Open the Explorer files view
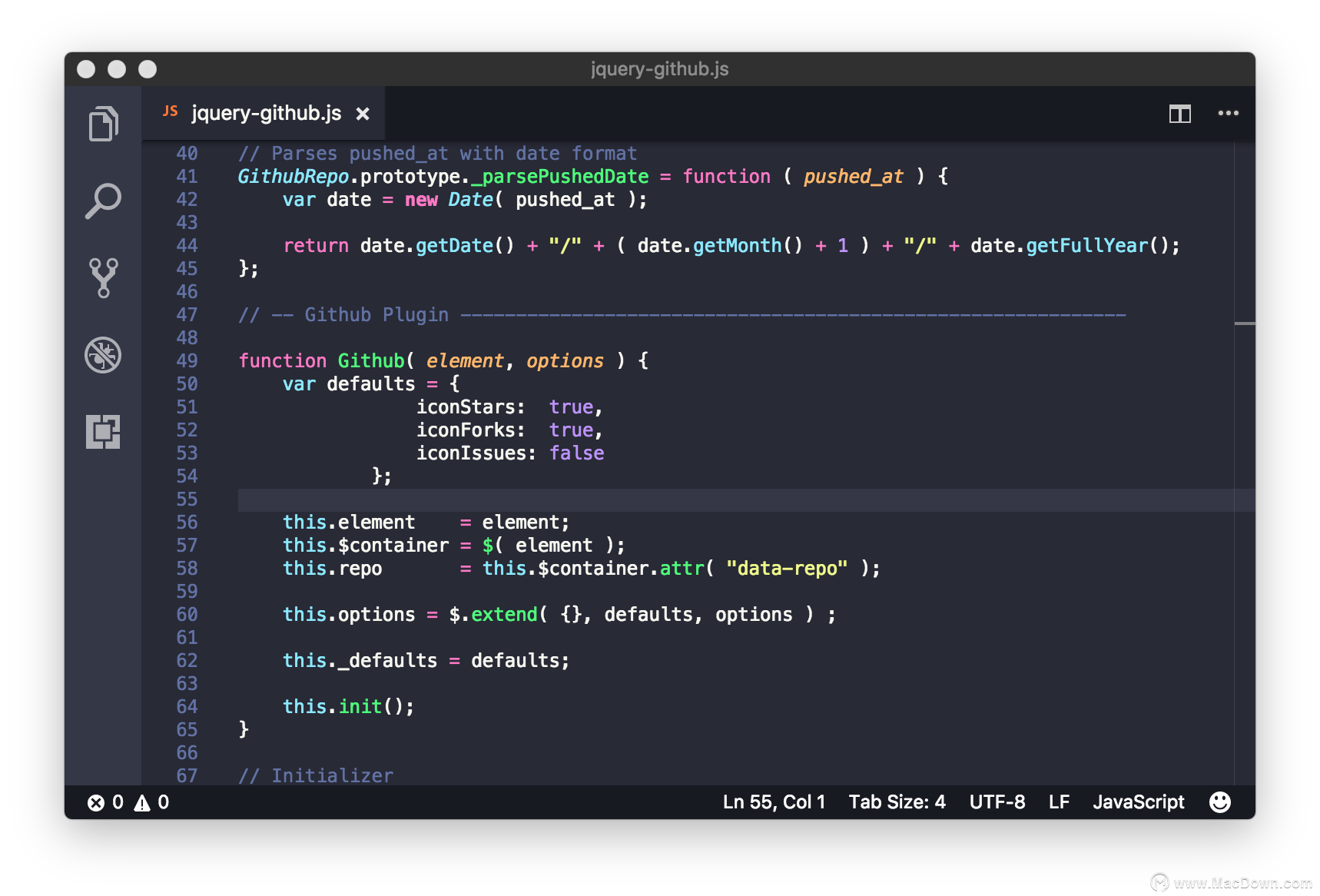1320x896 pixels. (103, 123)
